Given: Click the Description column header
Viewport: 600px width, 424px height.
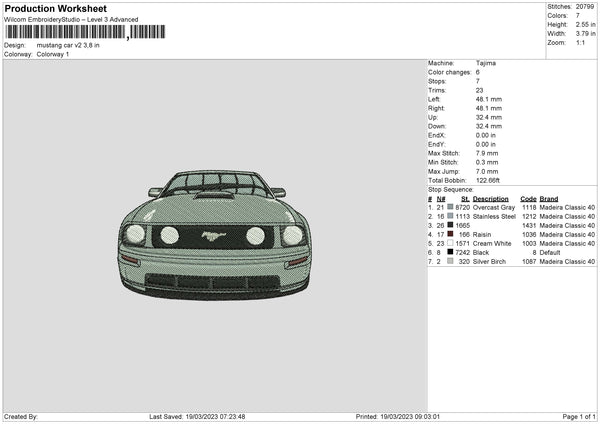Looking at the screenshot, I should (491, 199).
